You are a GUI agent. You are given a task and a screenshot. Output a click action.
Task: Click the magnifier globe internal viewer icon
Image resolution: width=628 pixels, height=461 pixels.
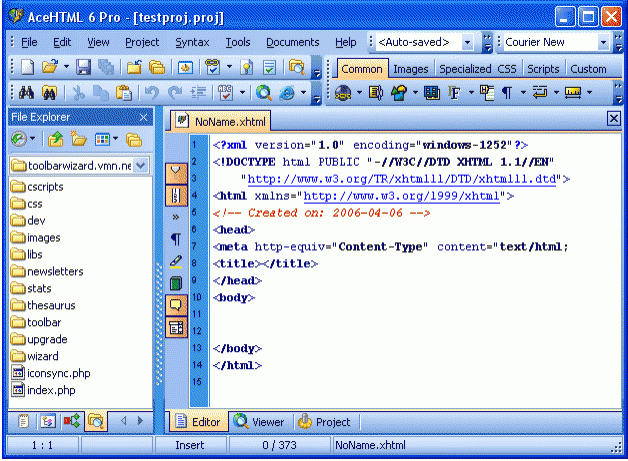[x=264, y=93]
